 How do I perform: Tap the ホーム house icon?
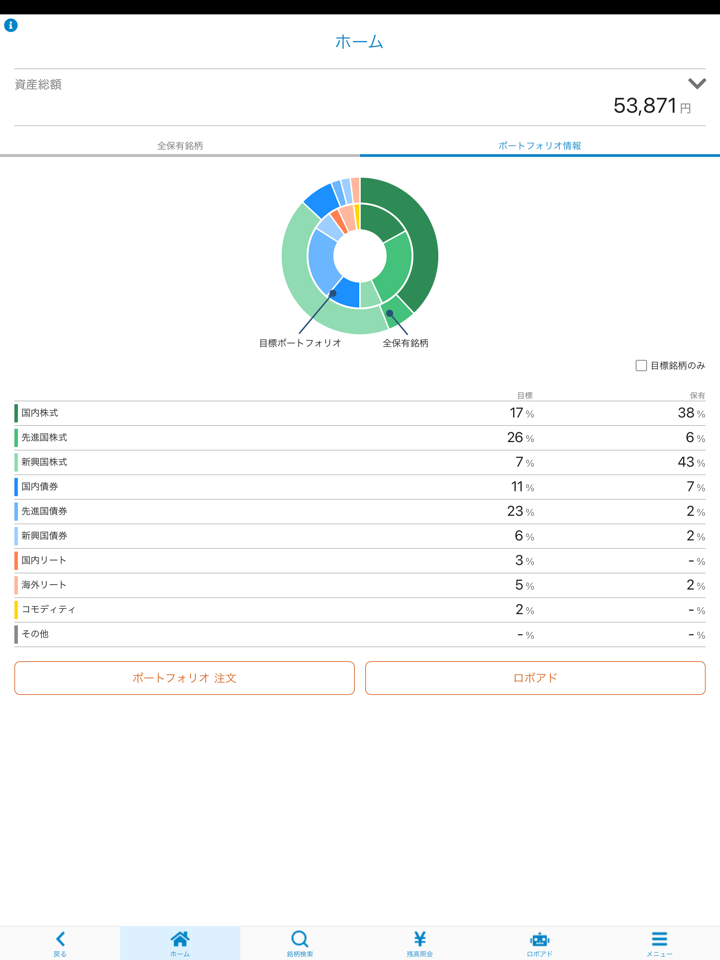click(180, 939)
